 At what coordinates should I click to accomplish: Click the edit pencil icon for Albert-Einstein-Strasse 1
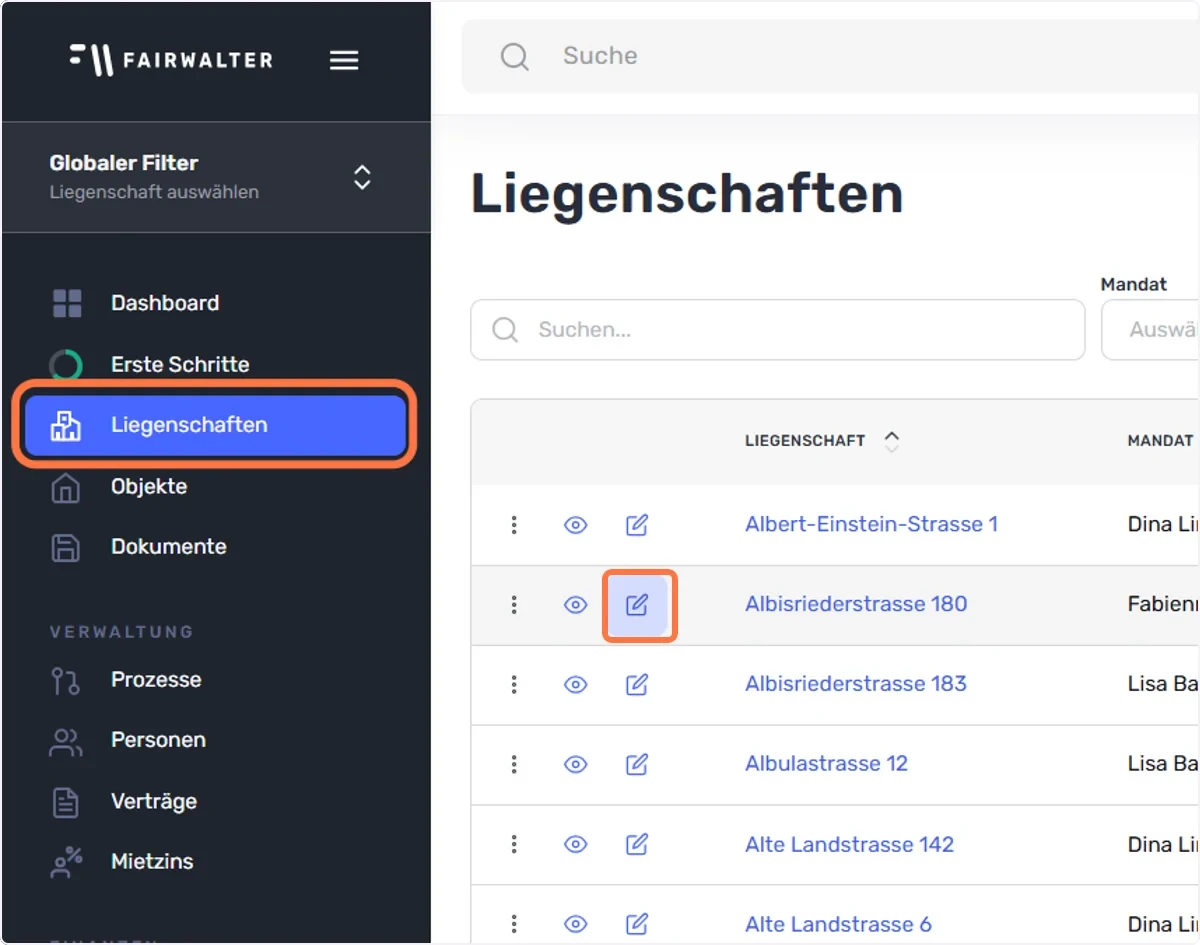[637, 525]
